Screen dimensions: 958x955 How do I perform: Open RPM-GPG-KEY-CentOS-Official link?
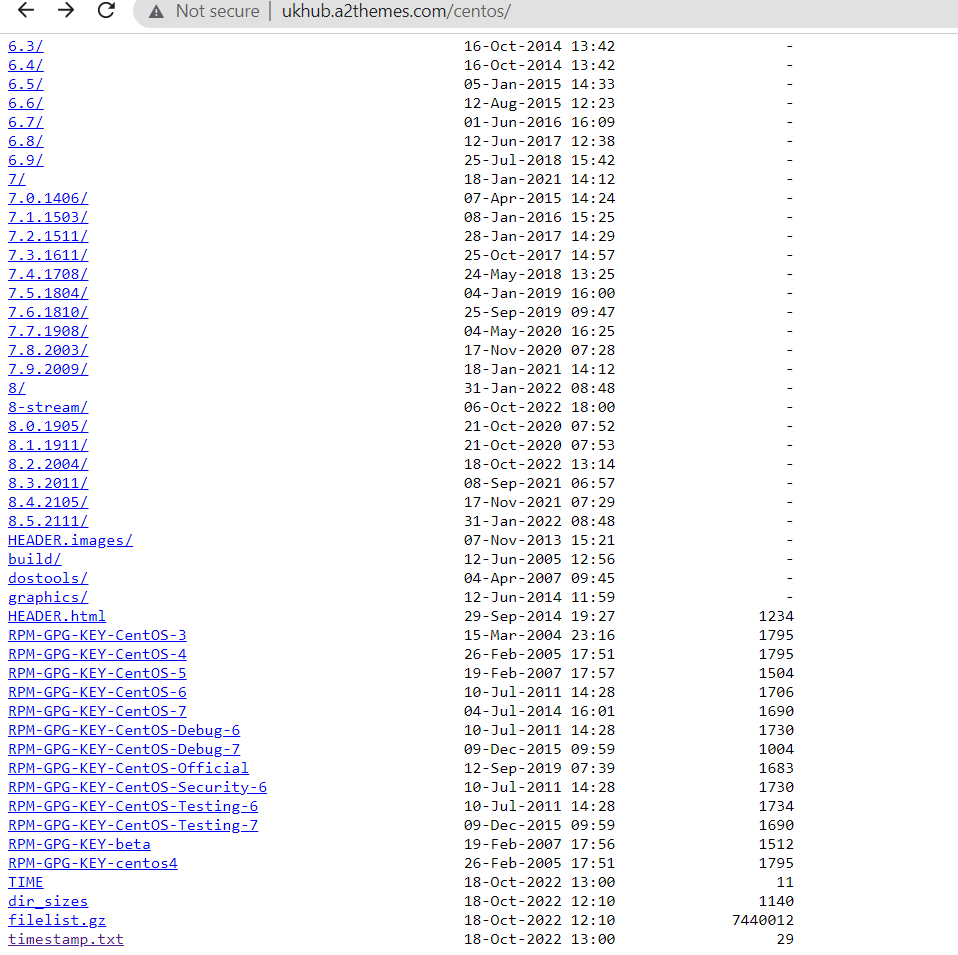pos(128,769)
